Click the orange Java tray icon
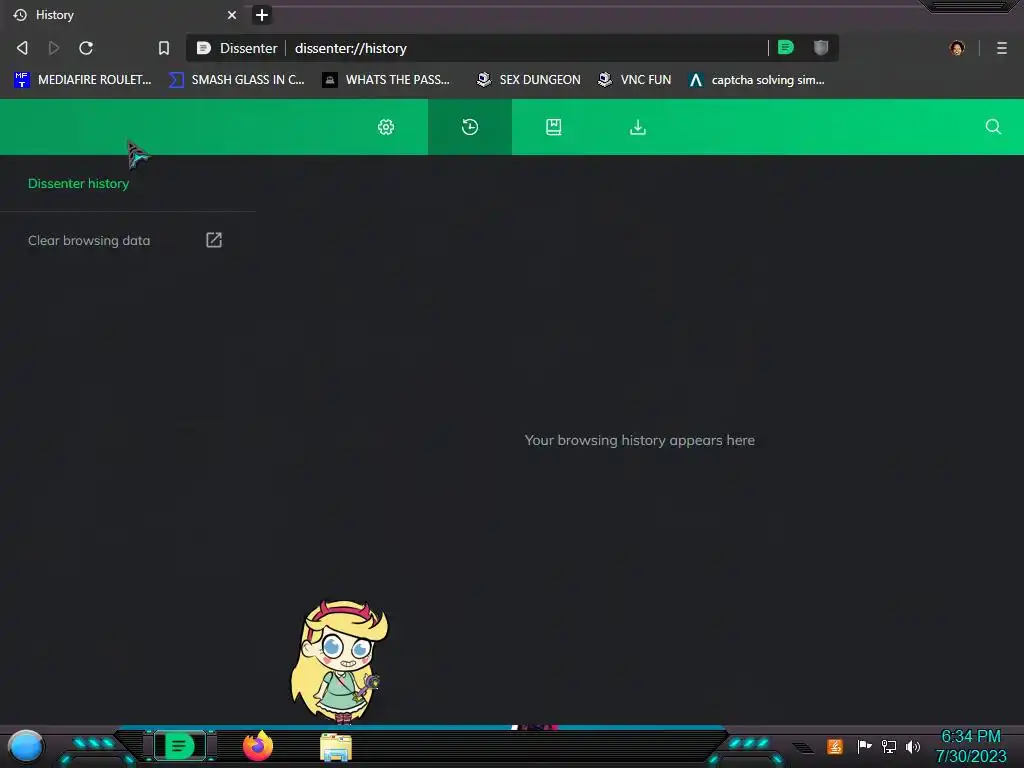This screenshot has height=768, width=1024. 835,746
